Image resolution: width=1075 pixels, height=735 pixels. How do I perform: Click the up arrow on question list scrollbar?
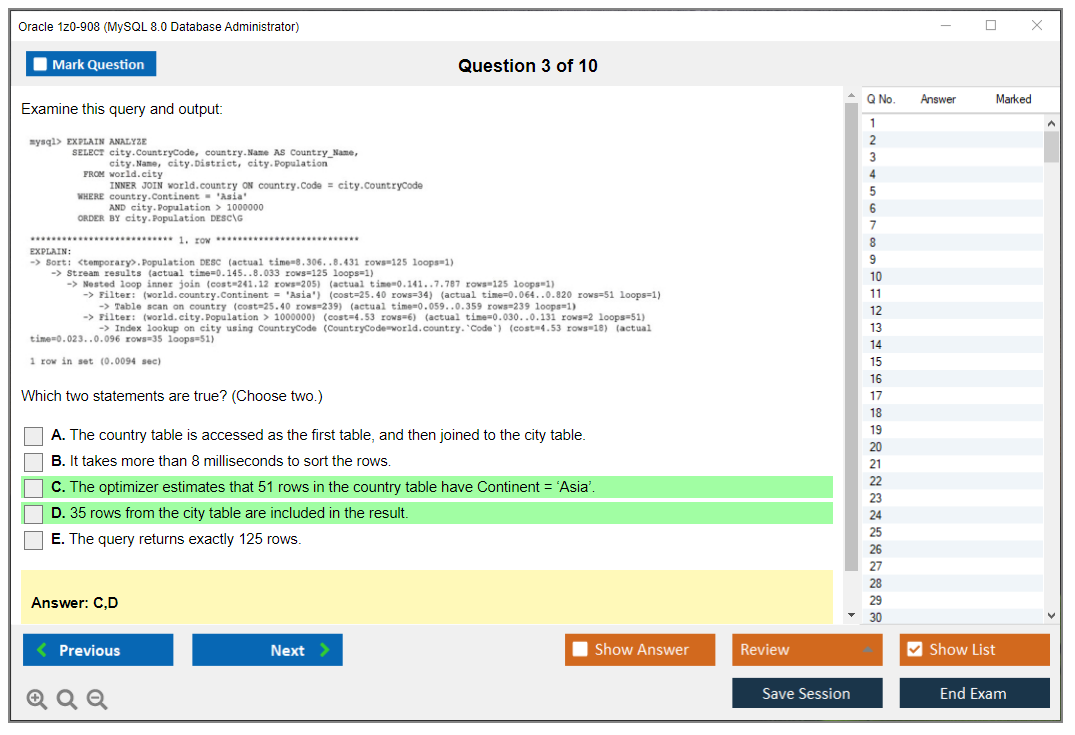[x=1051, y=122]
